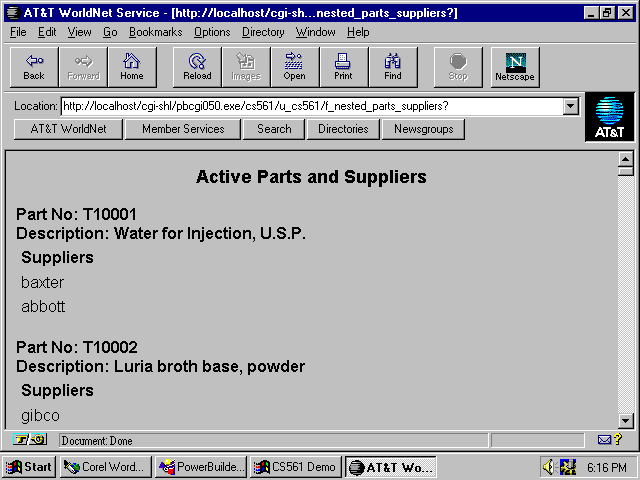Click inside the Location URL field

click(312, 106)
